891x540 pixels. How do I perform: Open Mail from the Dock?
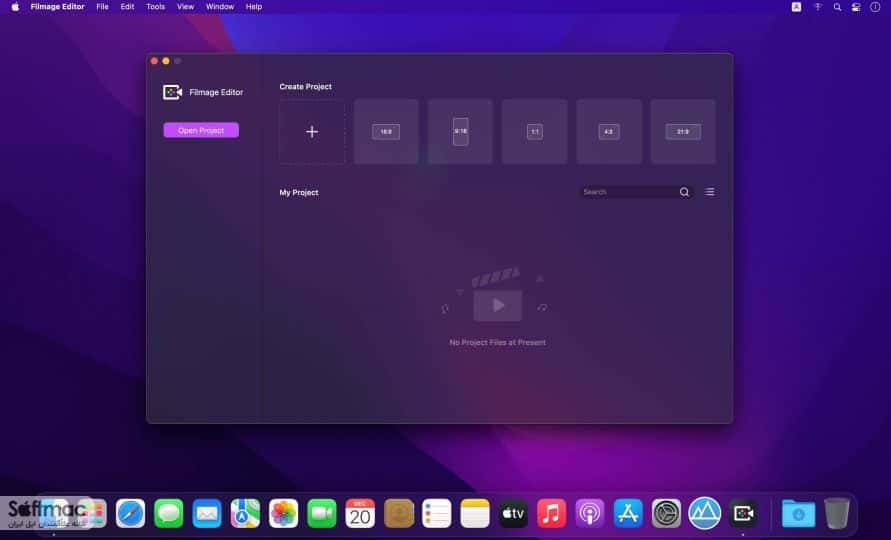pos(207,513)
